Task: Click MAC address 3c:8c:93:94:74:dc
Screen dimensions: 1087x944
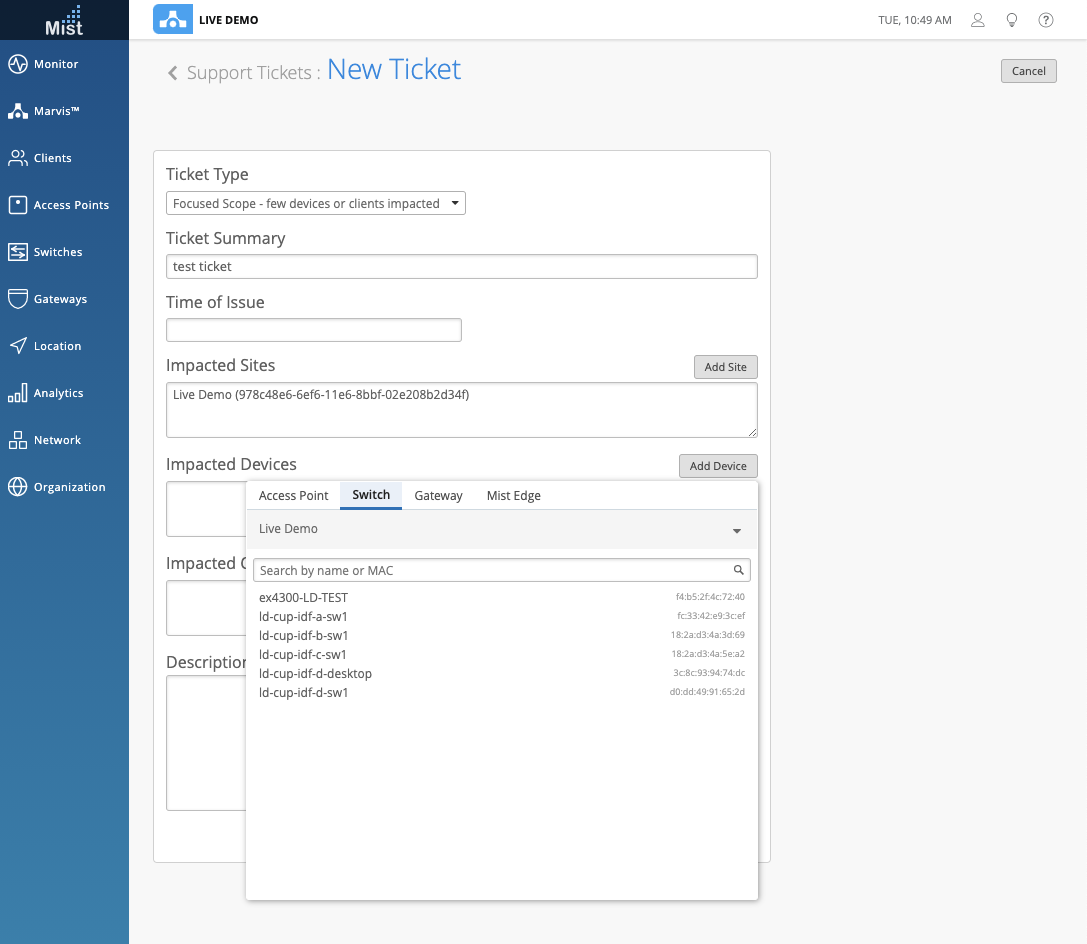Action: (708, 673)
